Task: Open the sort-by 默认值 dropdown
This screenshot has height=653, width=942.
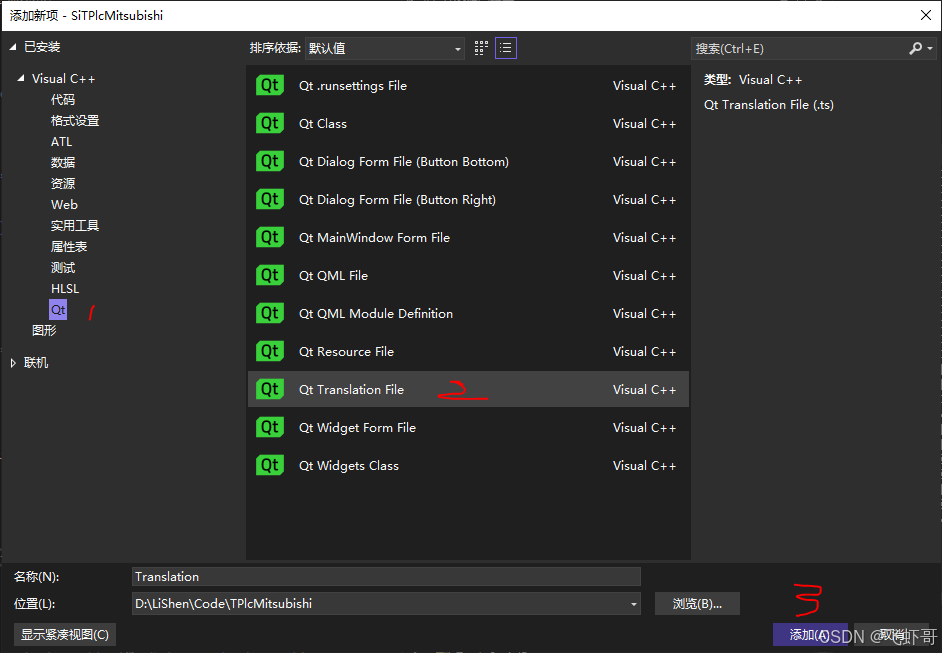Action: pos(384,48)
